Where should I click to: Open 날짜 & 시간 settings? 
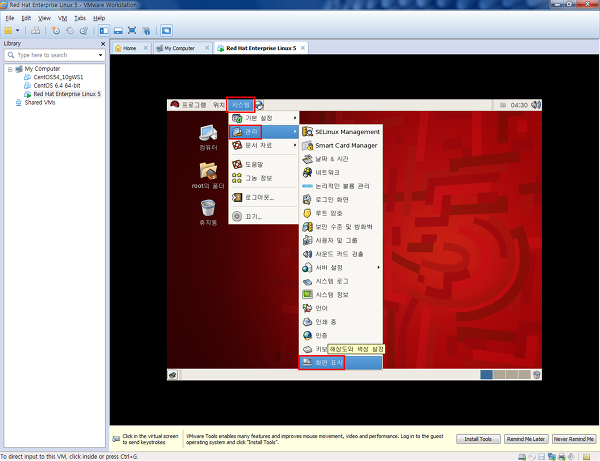tap(341, 159)
